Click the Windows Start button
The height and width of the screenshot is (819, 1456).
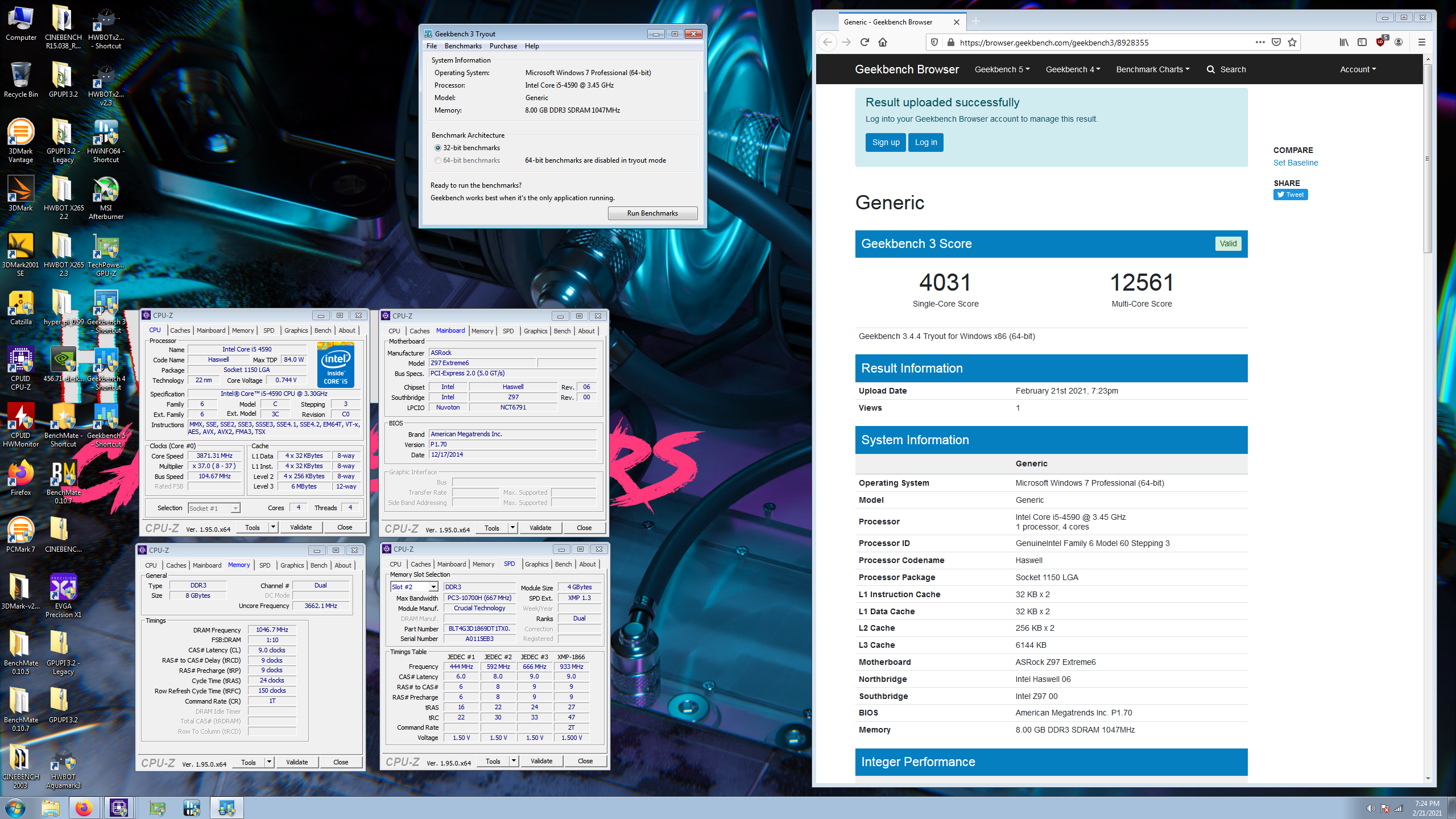click(x=15, y=808)
